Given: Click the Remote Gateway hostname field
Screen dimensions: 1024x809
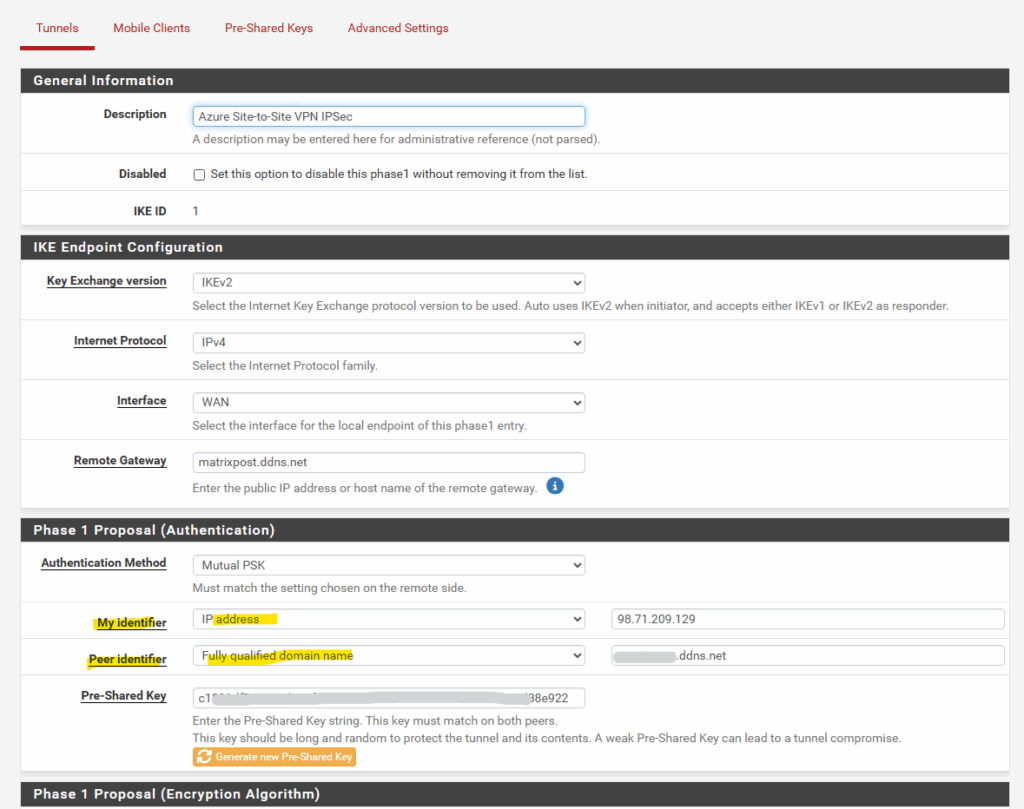Looking at the screenshot, I should (388, 462).
